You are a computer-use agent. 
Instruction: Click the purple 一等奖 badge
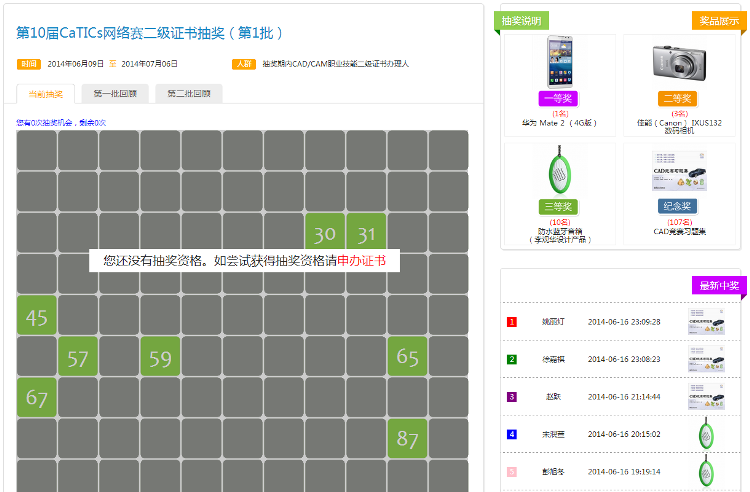[558, 99]
